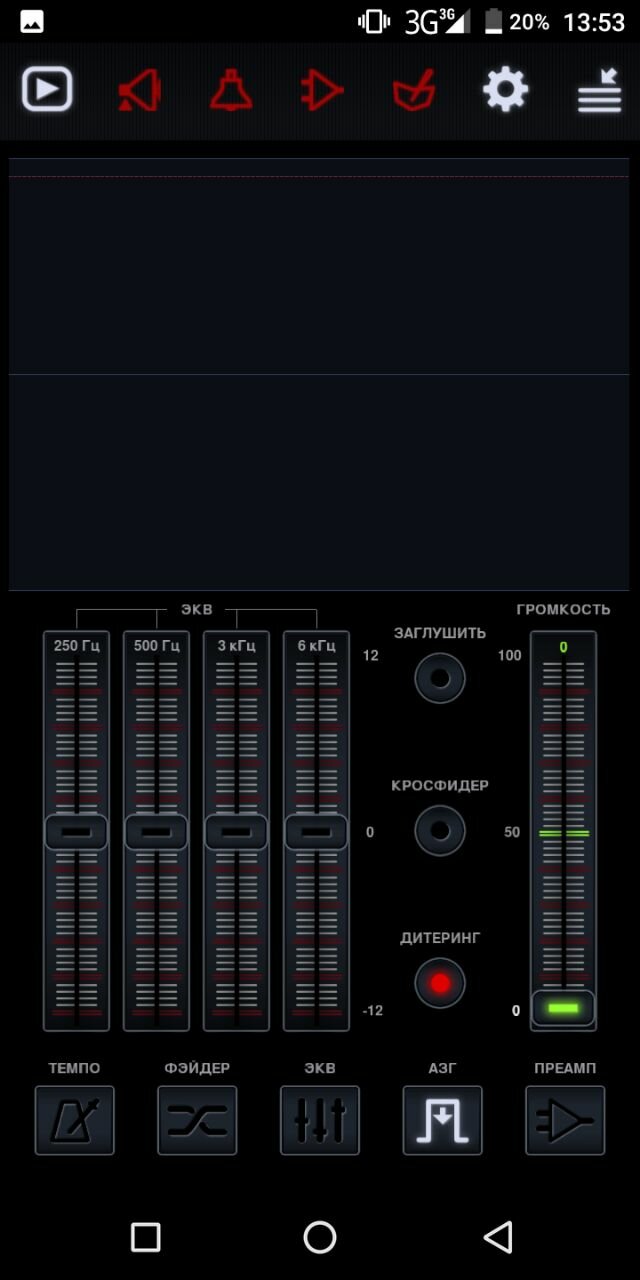Tap the red speaker icon
The height and width of the screenshot is (1280, 640).
pyautogui.click(x=139, y=91)
